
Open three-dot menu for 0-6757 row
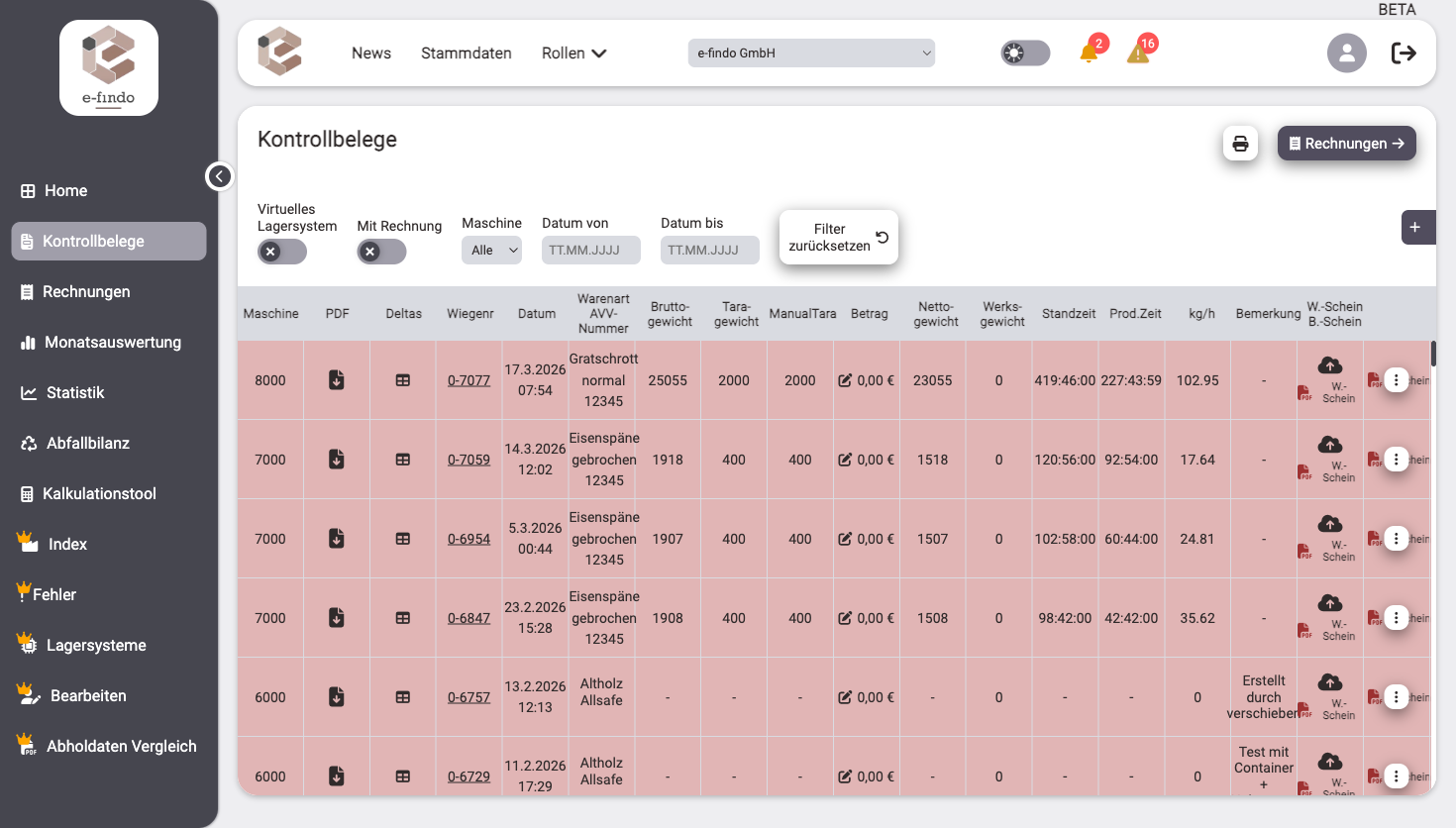[x=1396, y=697]
